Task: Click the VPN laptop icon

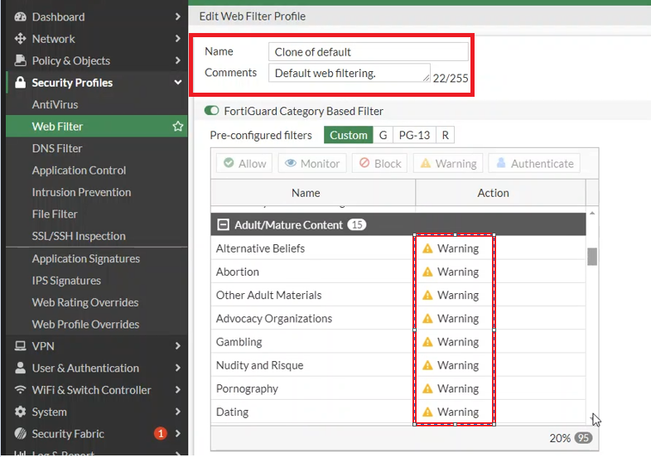Action: click(x=20, y=345)
